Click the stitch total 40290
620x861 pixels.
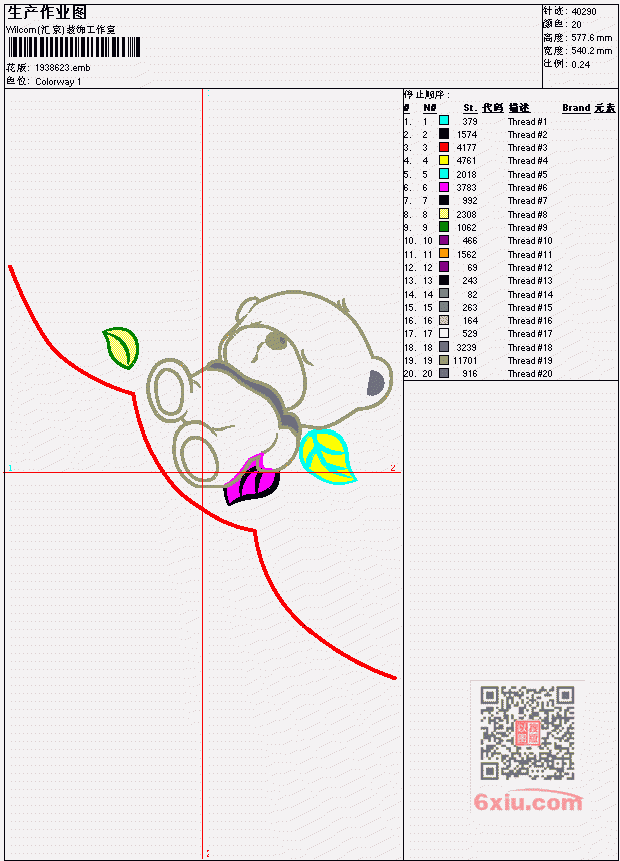tap(584, 12)
